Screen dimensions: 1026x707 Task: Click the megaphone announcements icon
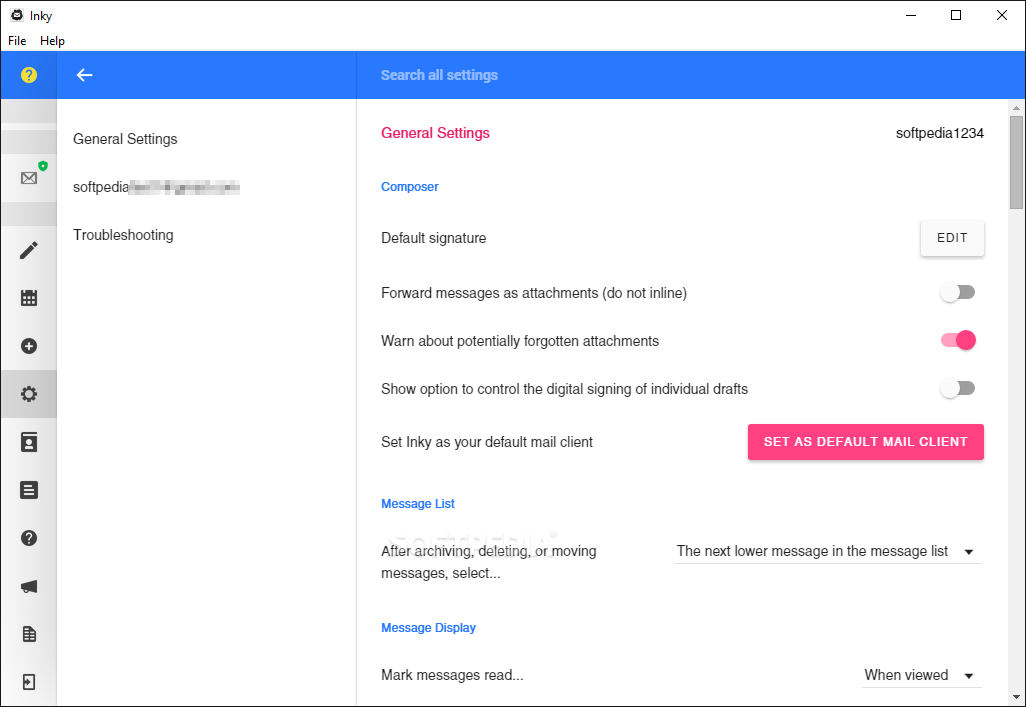[29, 587]
